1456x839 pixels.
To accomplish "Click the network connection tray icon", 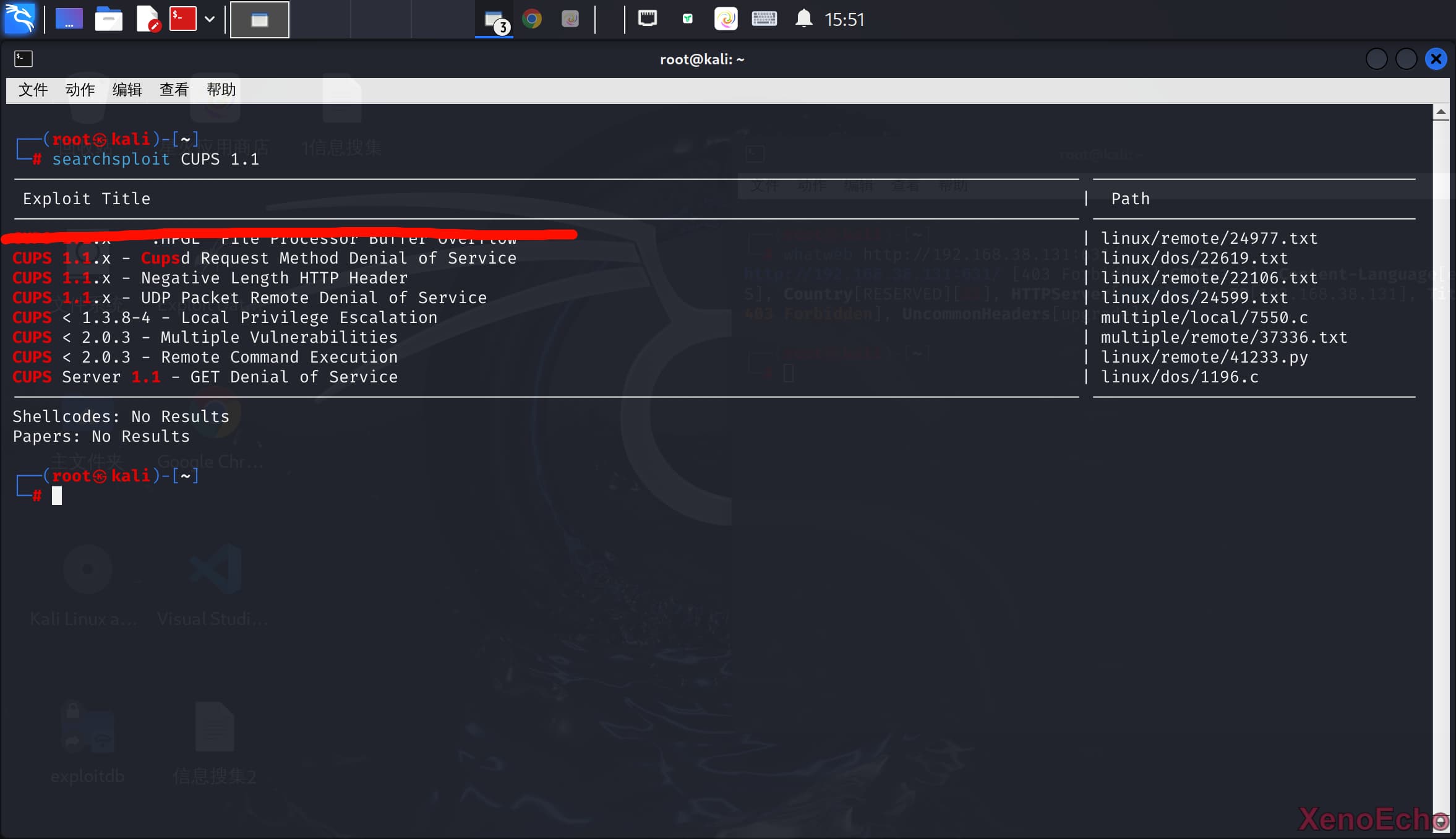I will point(647,19).
